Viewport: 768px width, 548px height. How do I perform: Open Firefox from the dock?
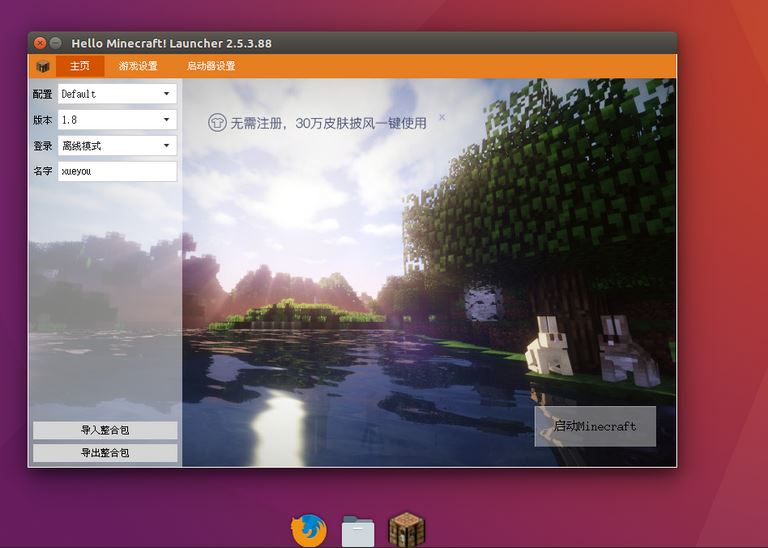[309, 530]
